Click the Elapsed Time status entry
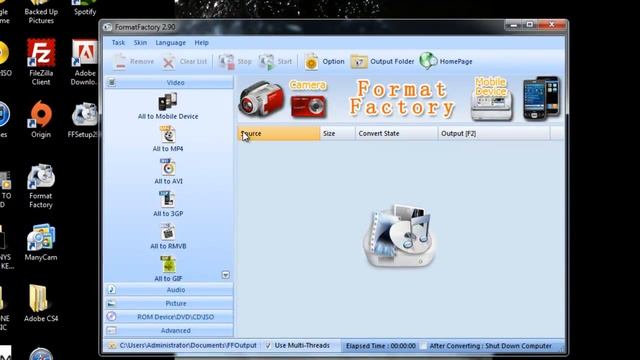The width and height of the screenshot is (640, 360). [x=381, y=346]
